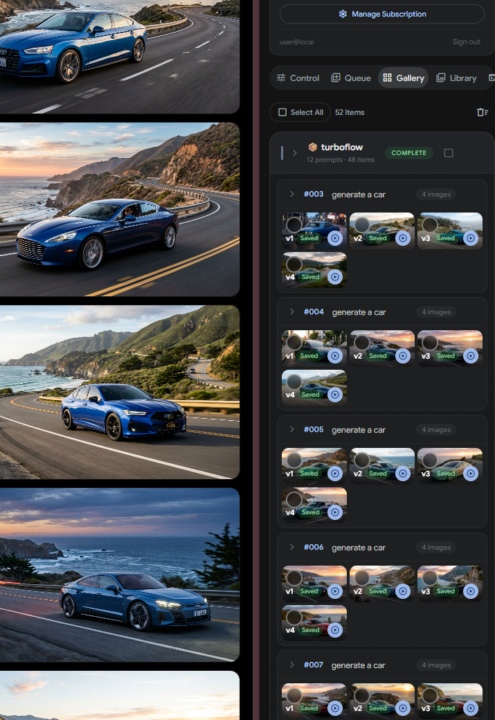This screenshot has width=495, height=720.
Task: Click play icon on #007 v1
Action: [335, 709]
